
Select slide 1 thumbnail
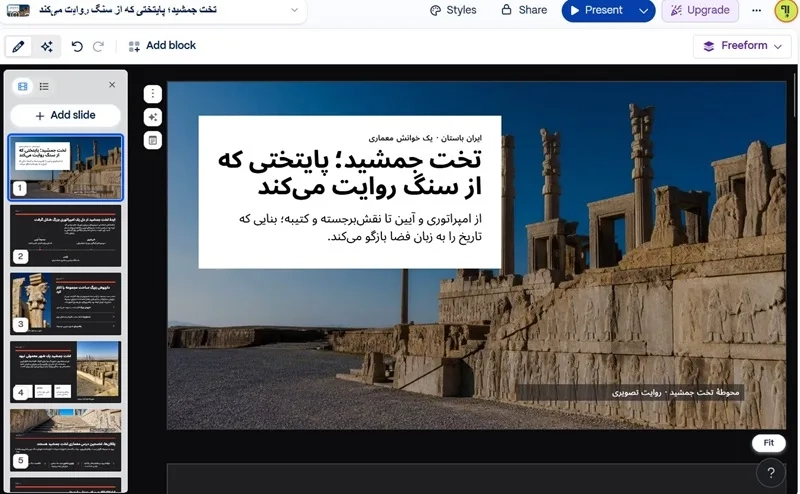click(66, 167)
